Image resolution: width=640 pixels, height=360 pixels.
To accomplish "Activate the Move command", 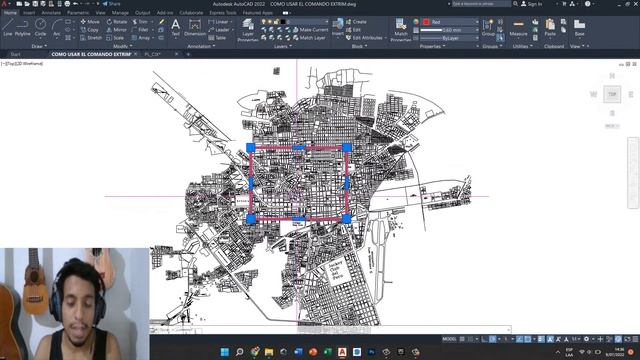I will (x=90, y=22).
